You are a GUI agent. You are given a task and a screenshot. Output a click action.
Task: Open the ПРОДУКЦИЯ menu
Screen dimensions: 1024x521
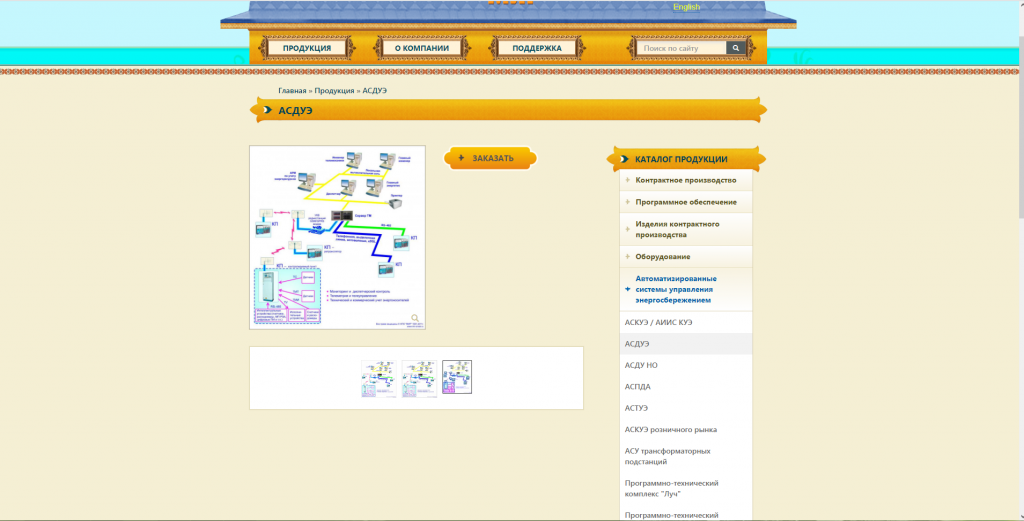tap(307, 48)
